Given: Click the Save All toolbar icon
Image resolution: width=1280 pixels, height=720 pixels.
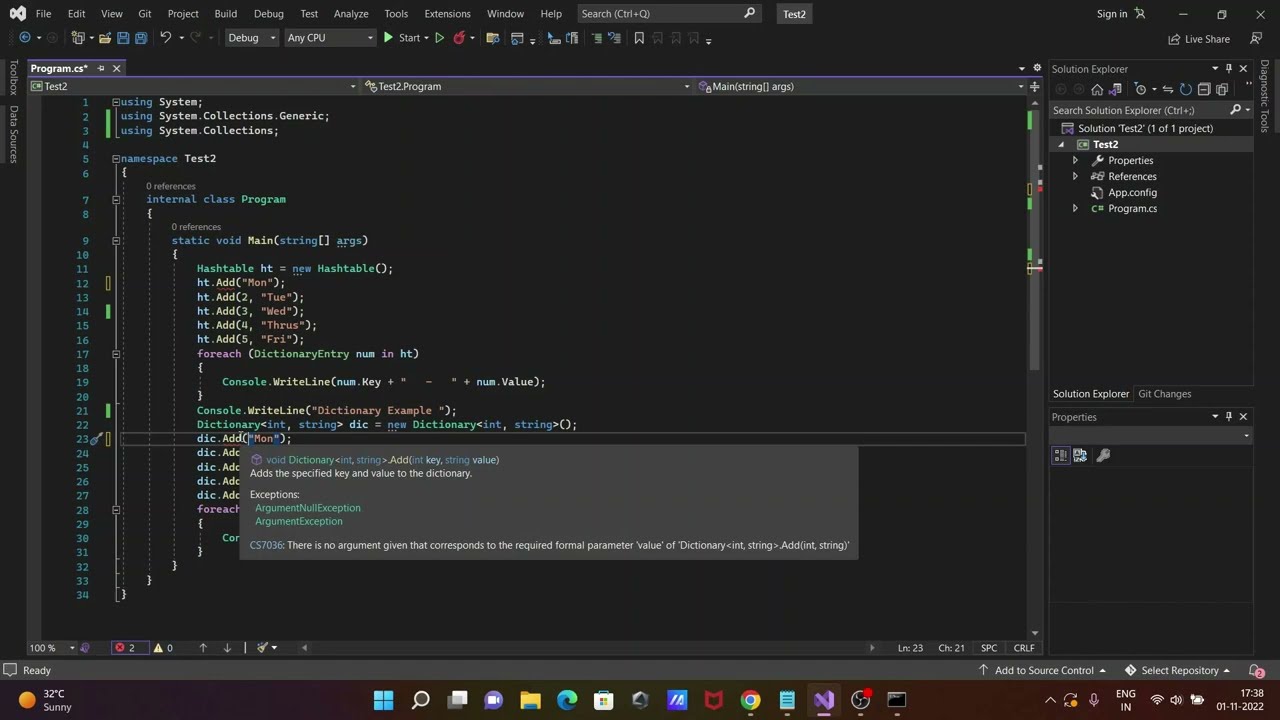Looking at the screenshot, I should pyautogui.click(x=141, y=38).
